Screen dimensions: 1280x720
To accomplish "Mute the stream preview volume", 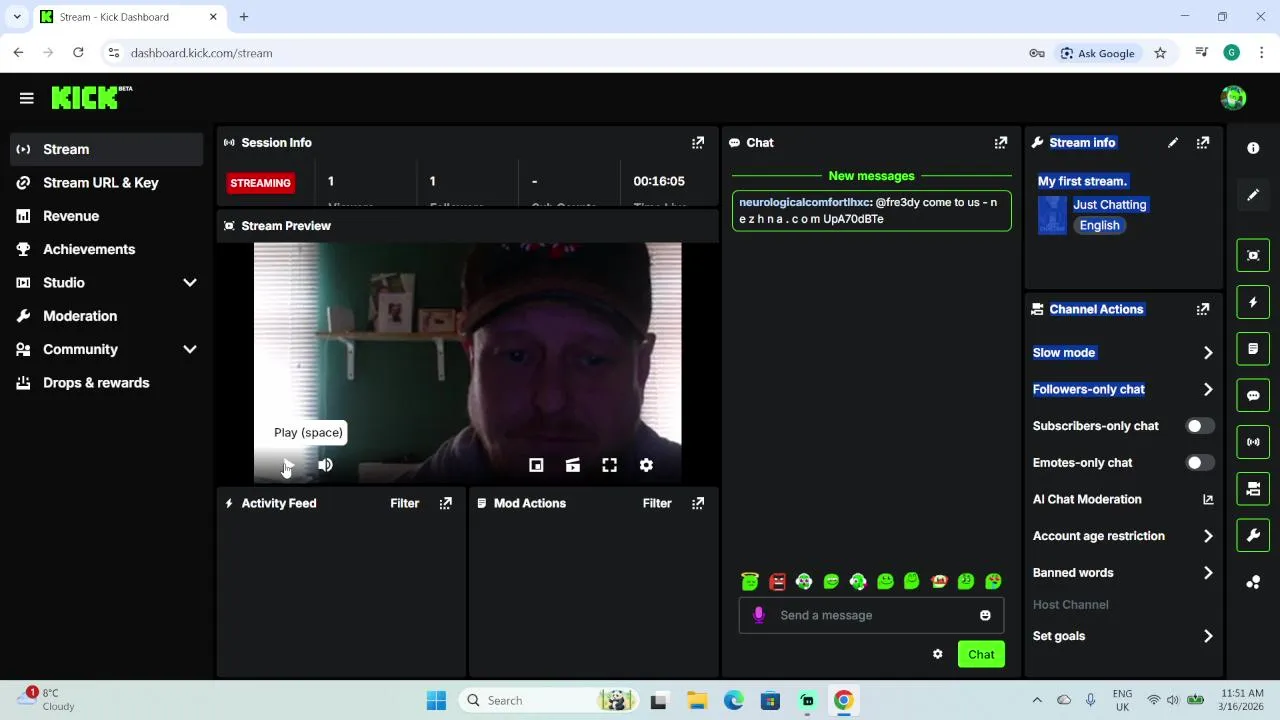I will pos(325,465).
